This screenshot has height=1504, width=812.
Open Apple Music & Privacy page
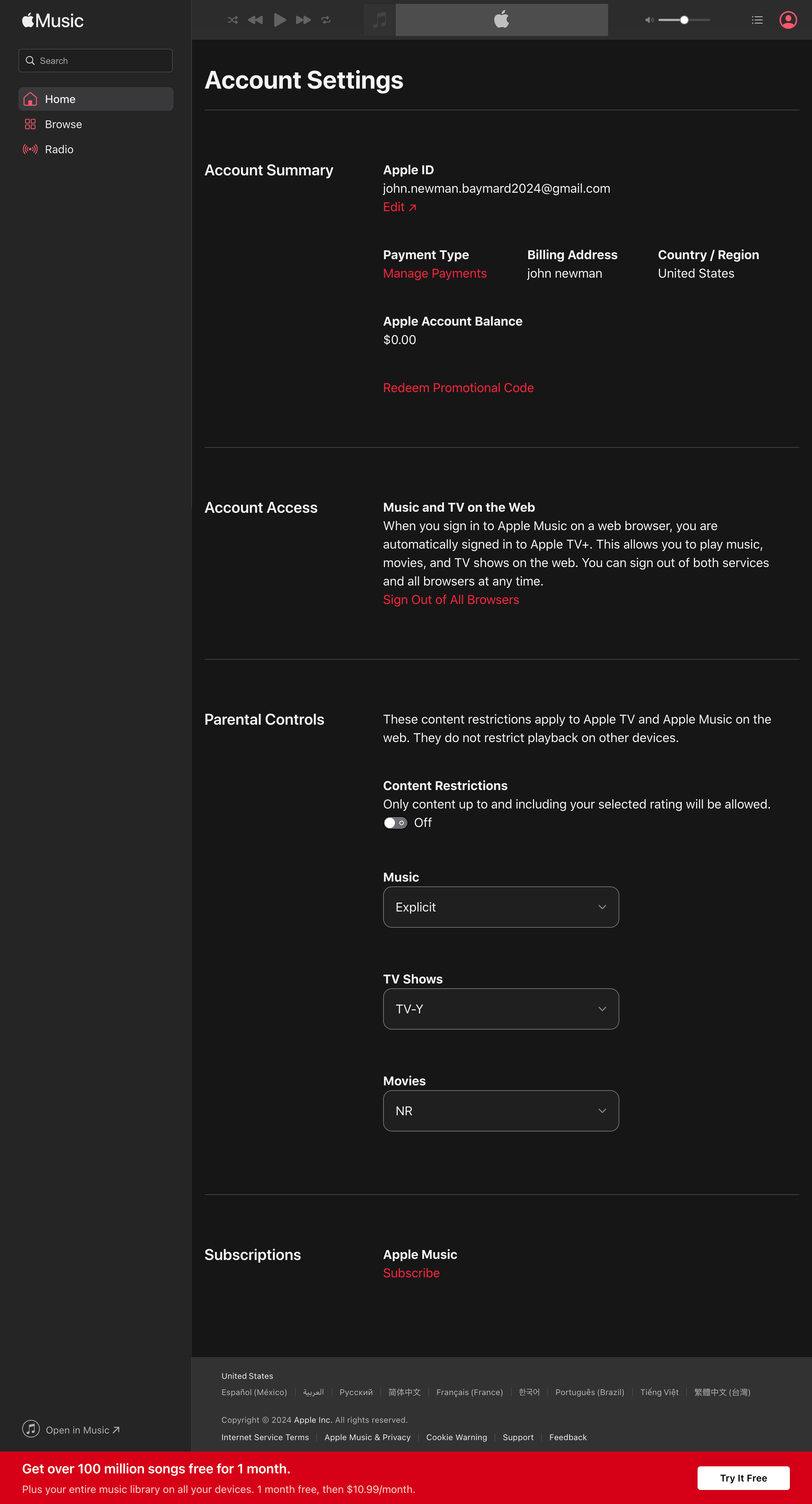pyautogui.click(x=367, y=1438)
